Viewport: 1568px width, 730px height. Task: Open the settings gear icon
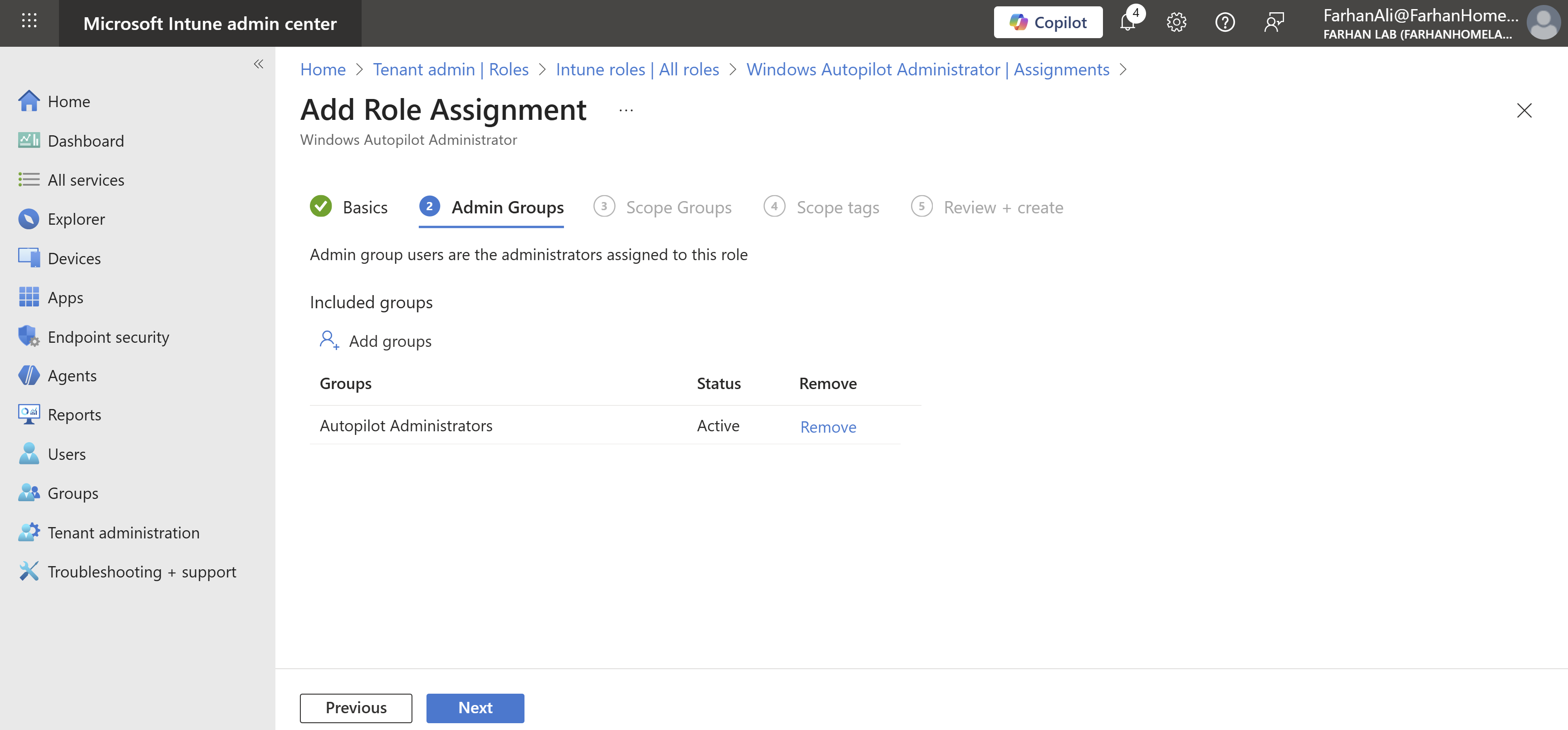tap(1176, 23)
